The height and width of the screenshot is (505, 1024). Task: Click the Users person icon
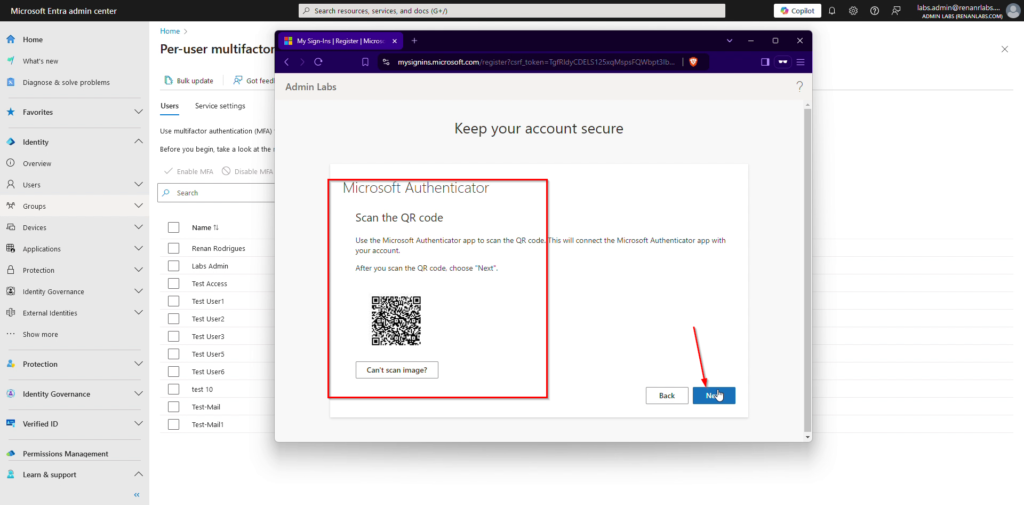coord(10,185)
